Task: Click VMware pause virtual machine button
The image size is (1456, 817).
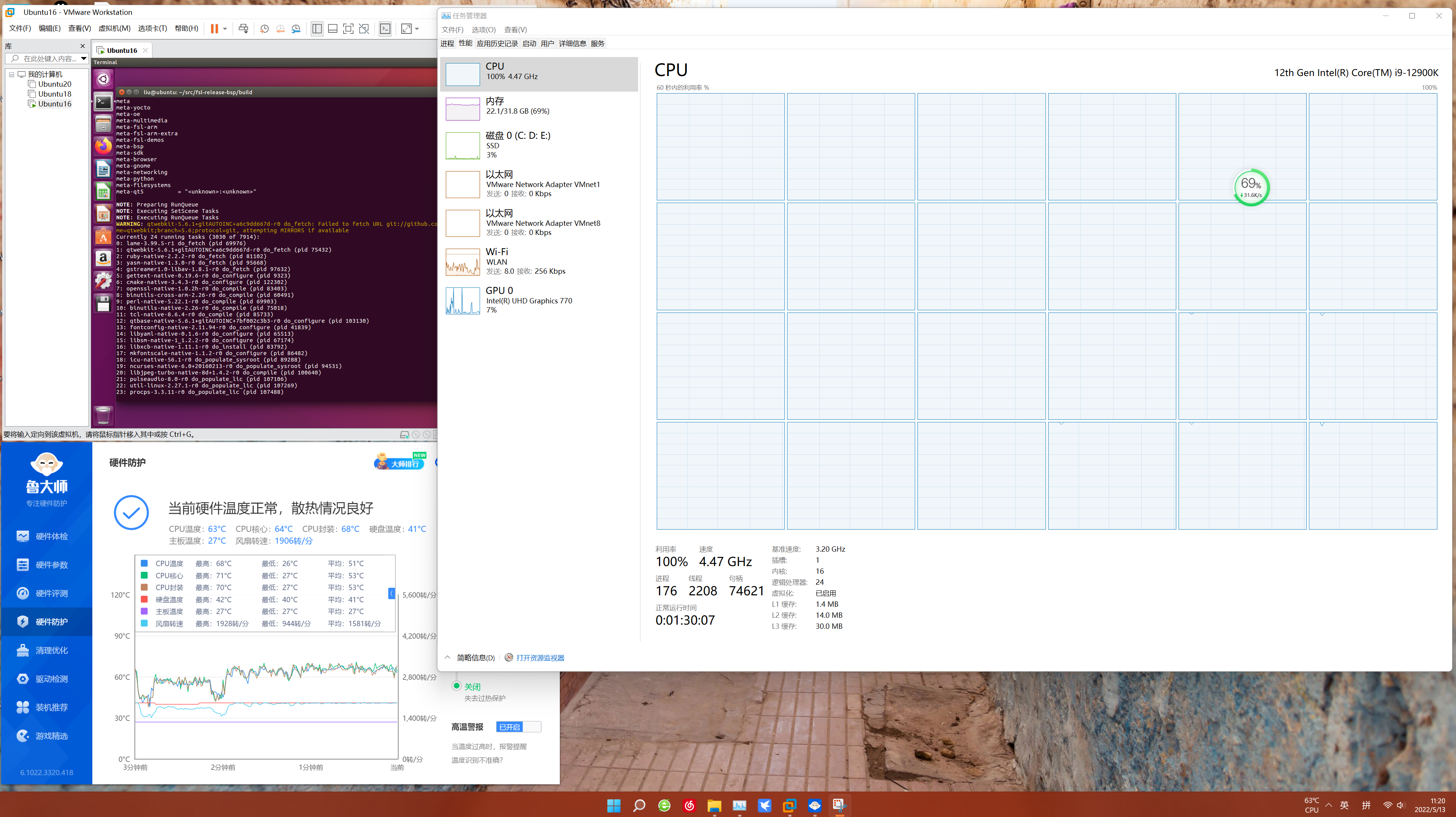Action: pos(214,28)
